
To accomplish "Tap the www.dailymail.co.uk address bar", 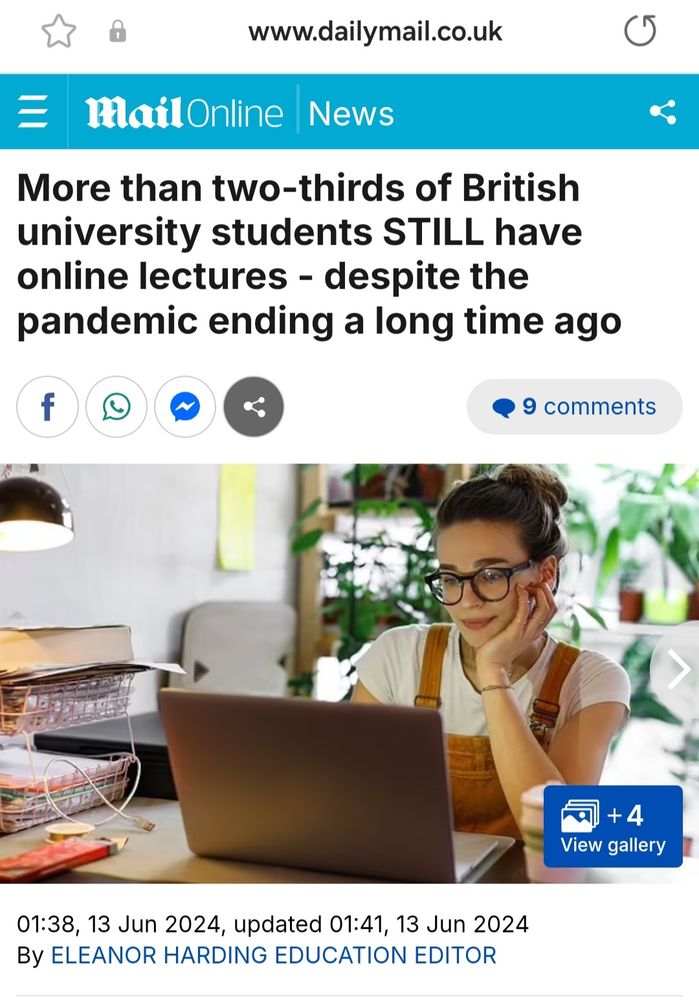I will [x=375, y=31].
